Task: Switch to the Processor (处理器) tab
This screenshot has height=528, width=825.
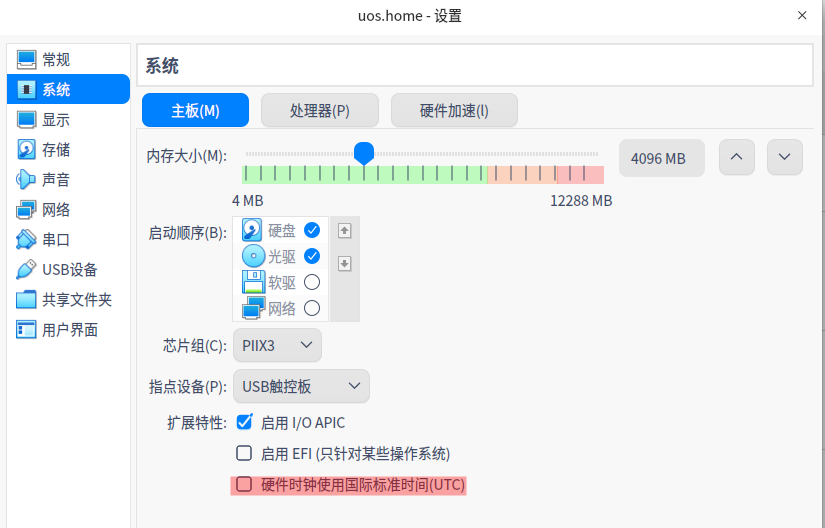Action: [x=320, y=111]
